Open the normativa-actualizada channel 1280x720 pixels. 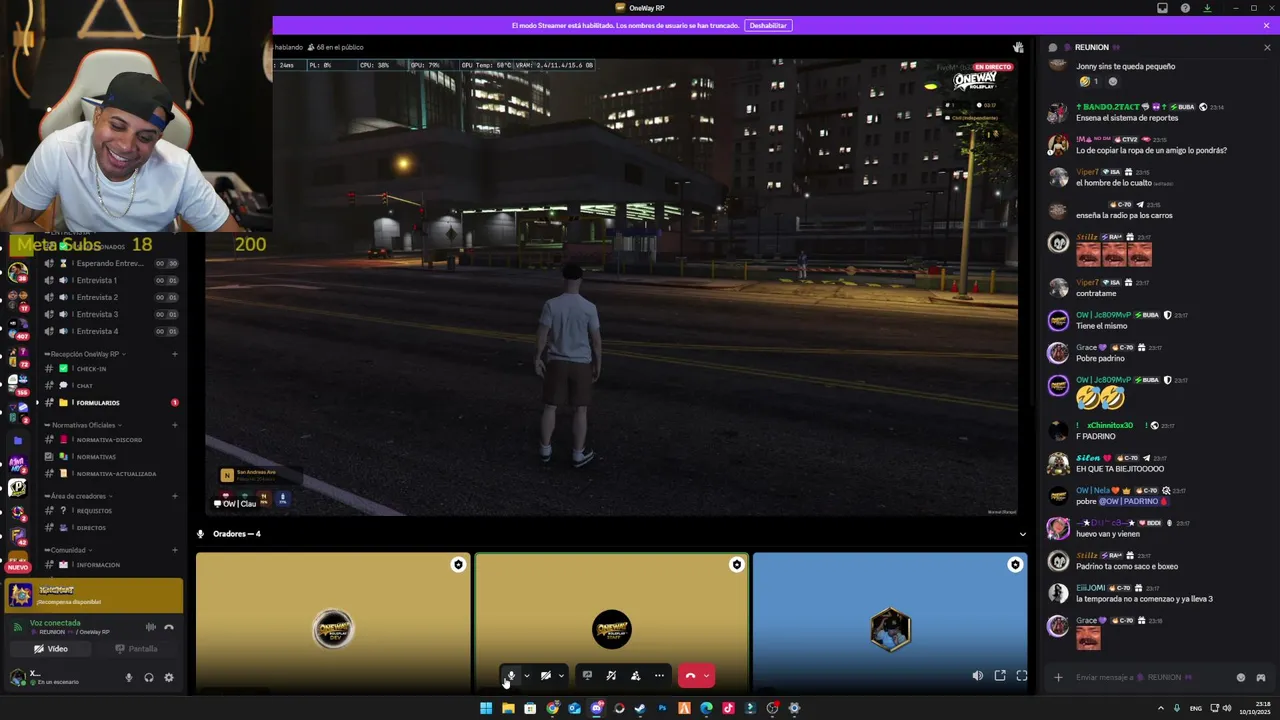pos(111,474)
